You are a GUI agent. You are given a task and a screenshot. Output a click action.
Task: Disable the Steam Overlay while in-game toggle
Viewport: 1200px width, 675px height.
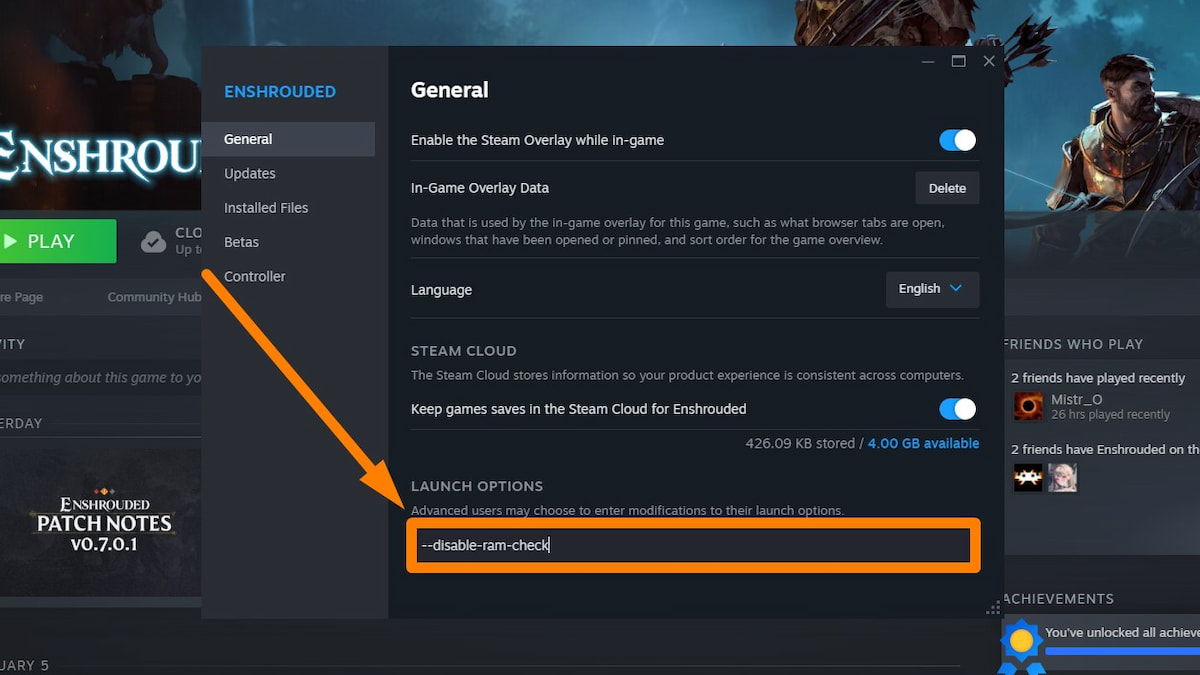[x=957, y=140]
